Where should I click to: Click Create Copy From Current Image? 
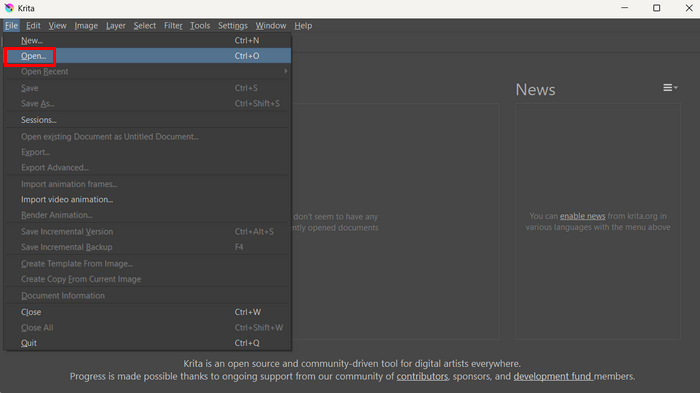[147, 279]
